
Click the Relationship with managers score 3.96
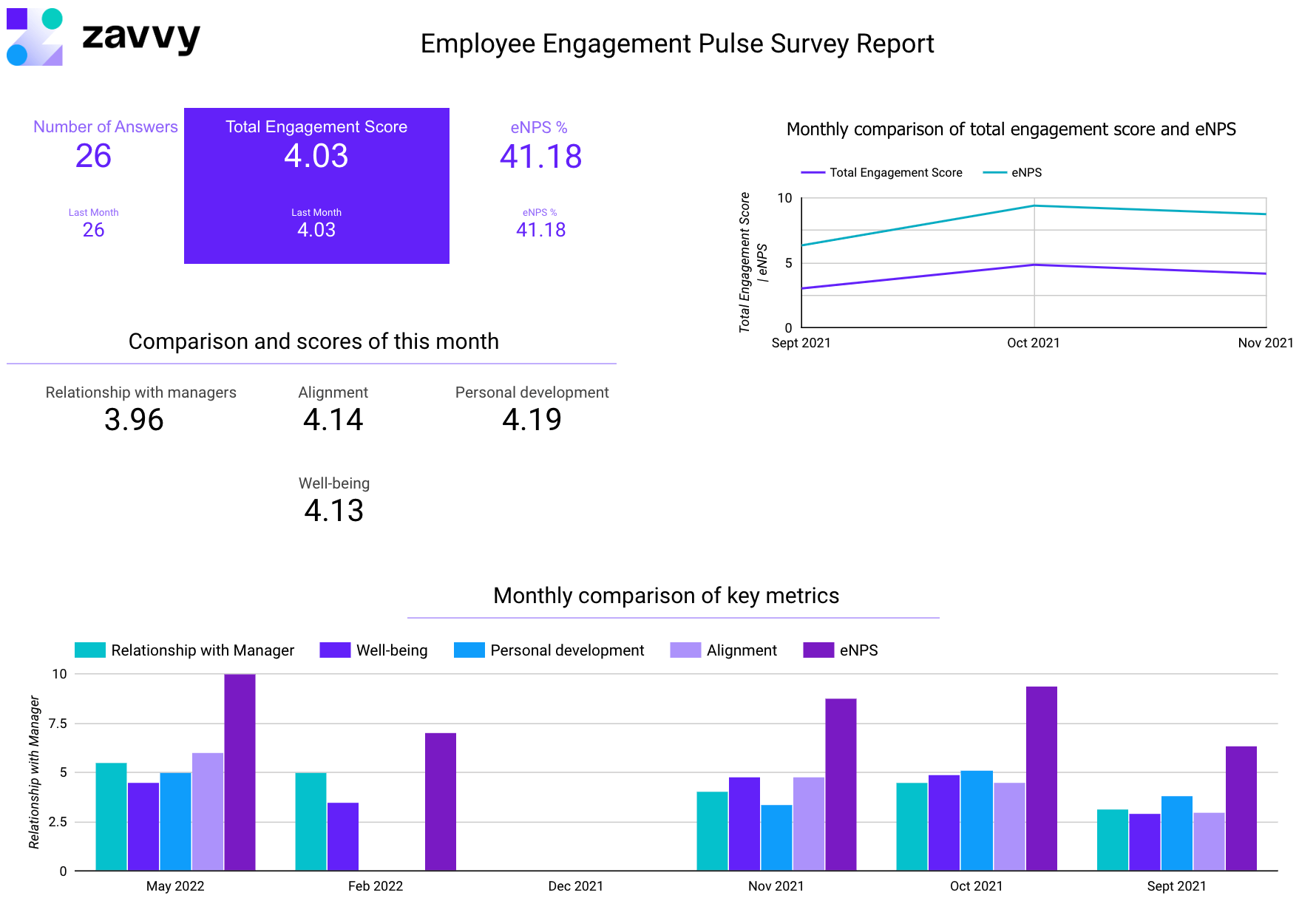pos(134,420)
